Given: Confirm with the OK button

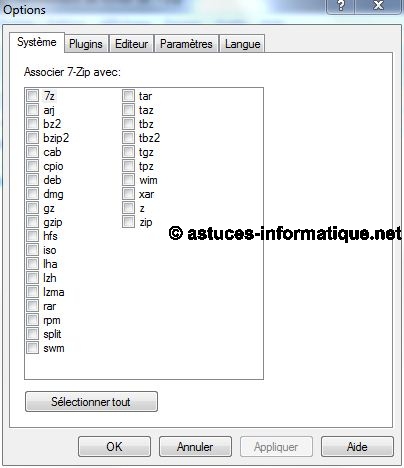Looking at the screenshot, I should pyautogui.click(x=114, y=447).
